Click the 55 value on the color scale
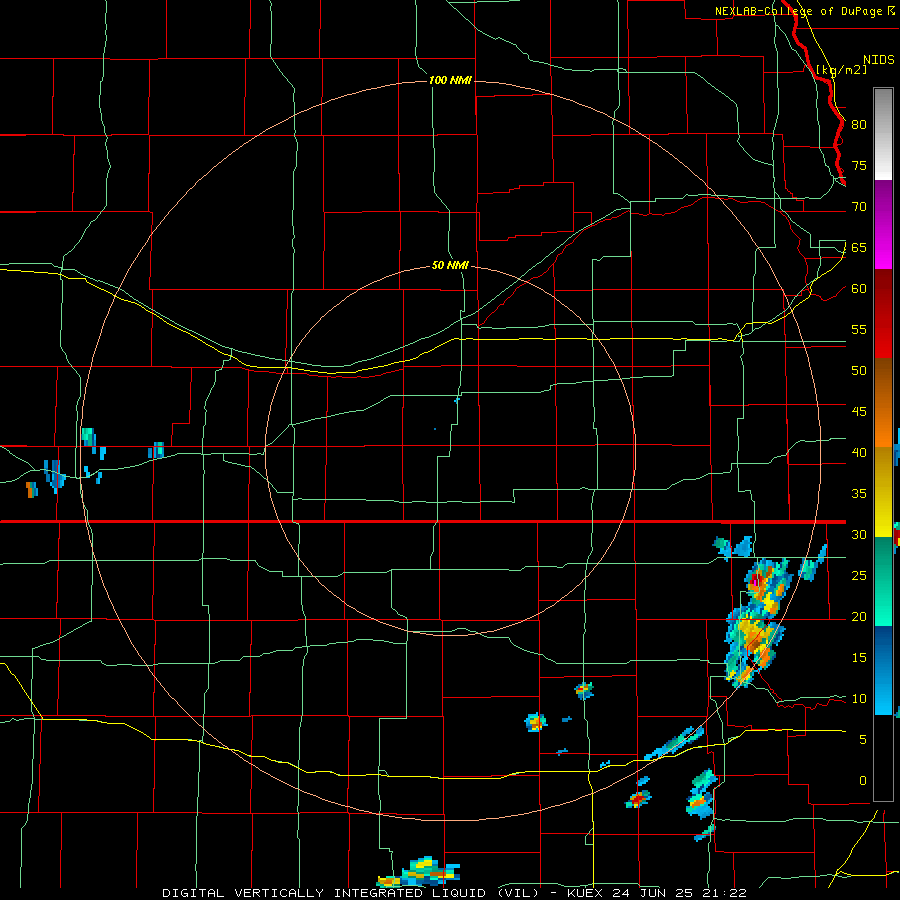Screen dimensions: 900x900 pyautogui.click(x=859, y=329)
